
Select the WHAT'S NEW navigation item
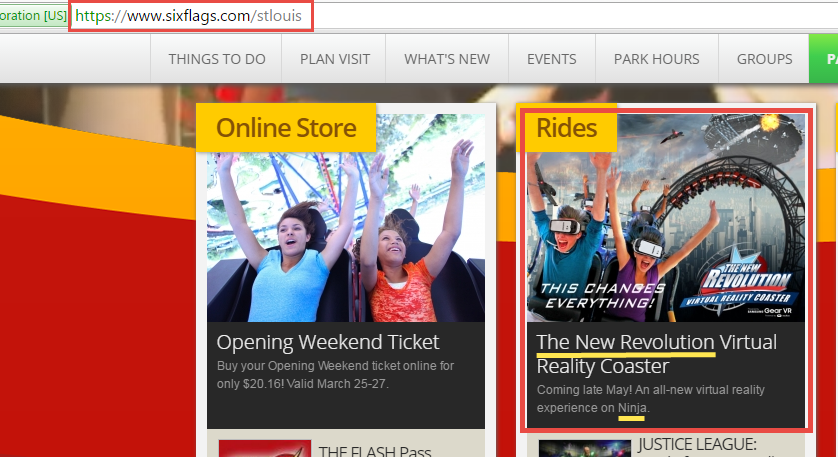click(447, 59)
